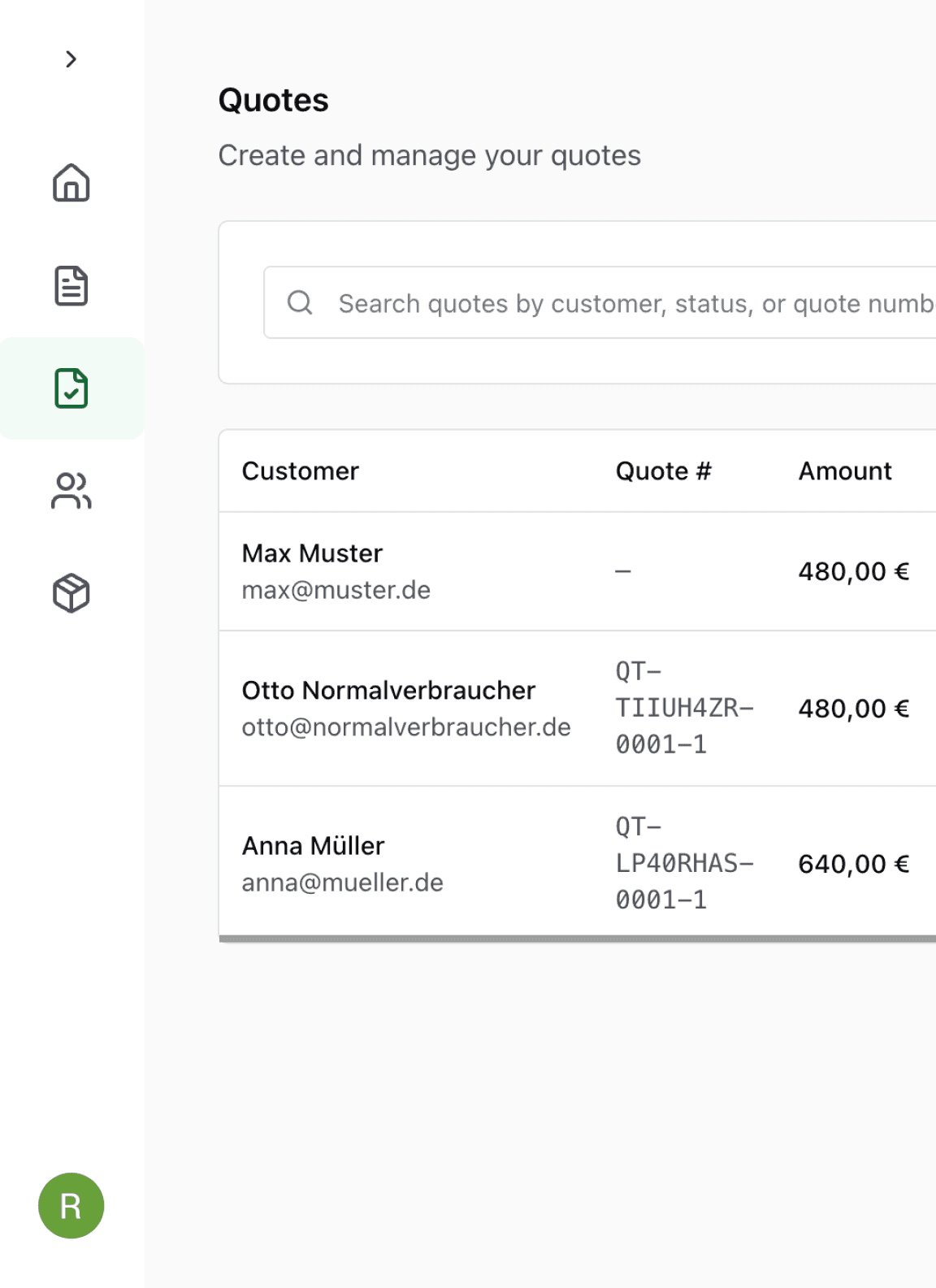Open the Products box icon
This screenshot has height=1288, width=936.
(71, 593)
